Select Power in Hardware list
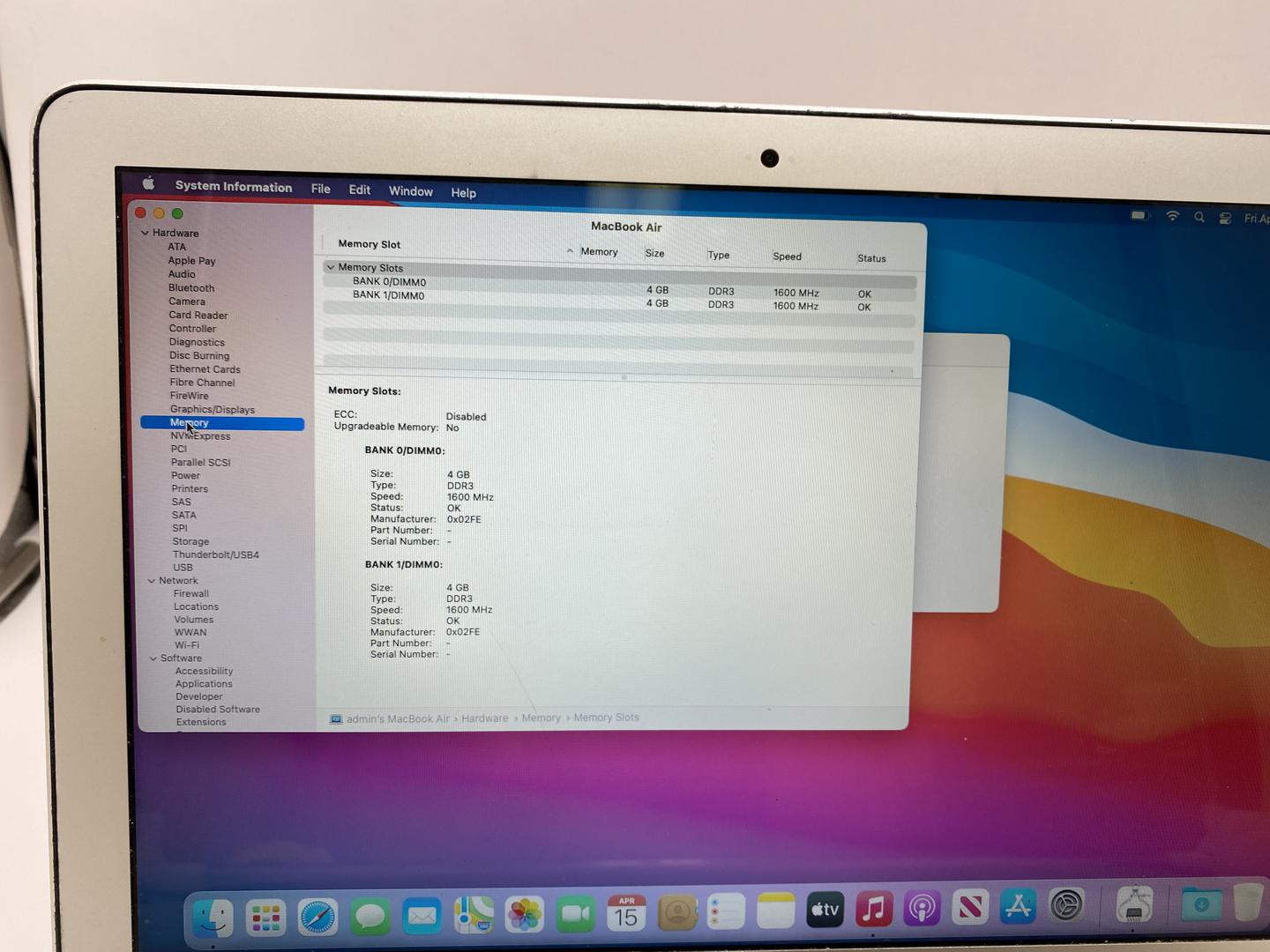The height and width of the screenshot is (952, 1270). pos(186,475)
